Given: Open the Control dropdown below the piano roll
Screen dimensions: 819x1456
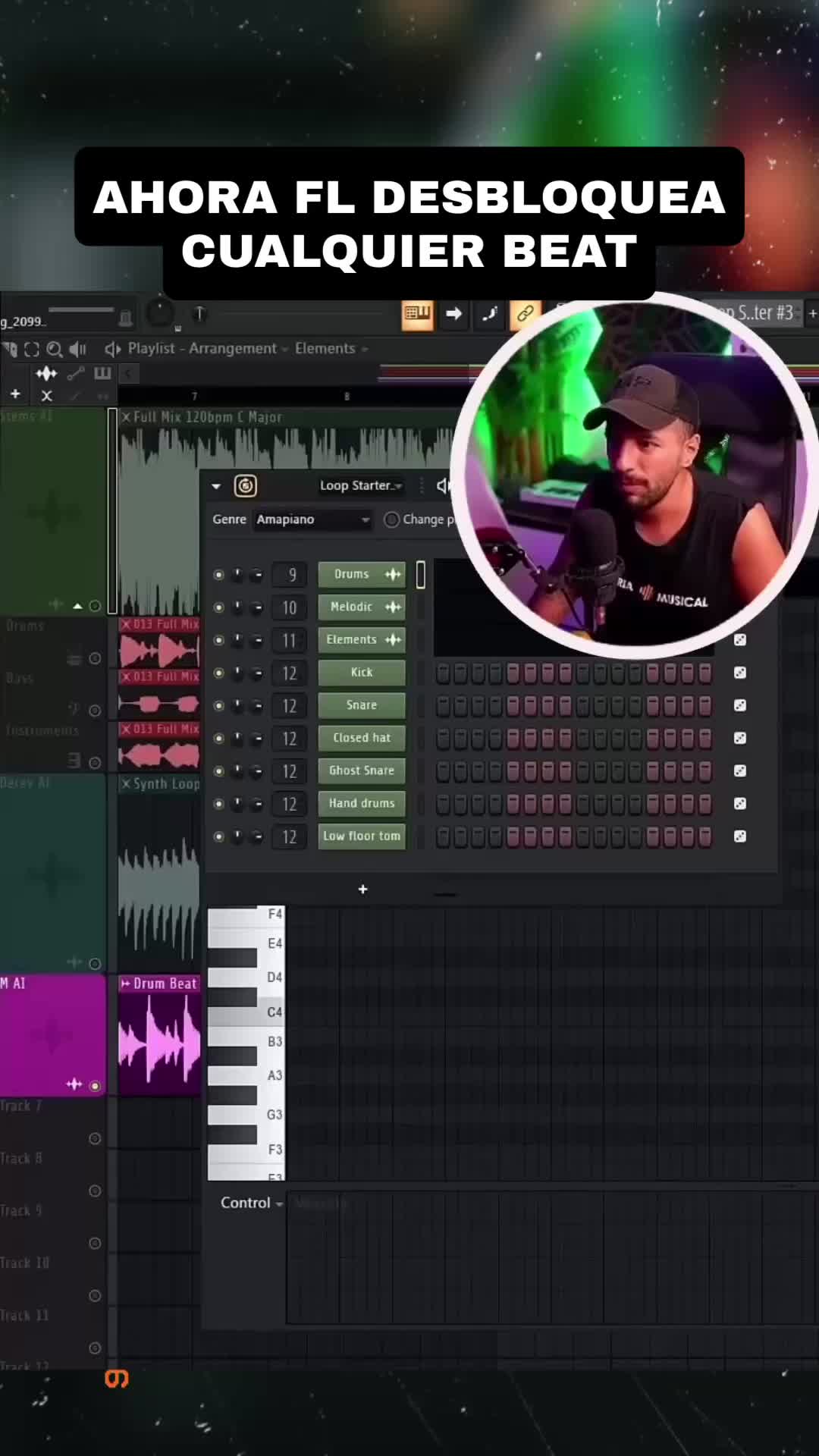Looking at the screenshot, I should (x=252, y=1203).
